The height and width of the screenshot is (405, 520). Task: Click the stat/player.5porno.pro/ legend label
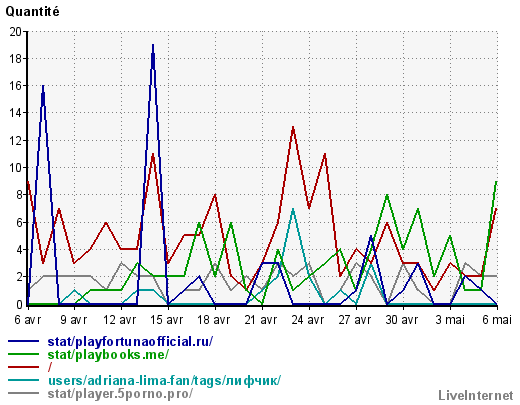(120, 393)
